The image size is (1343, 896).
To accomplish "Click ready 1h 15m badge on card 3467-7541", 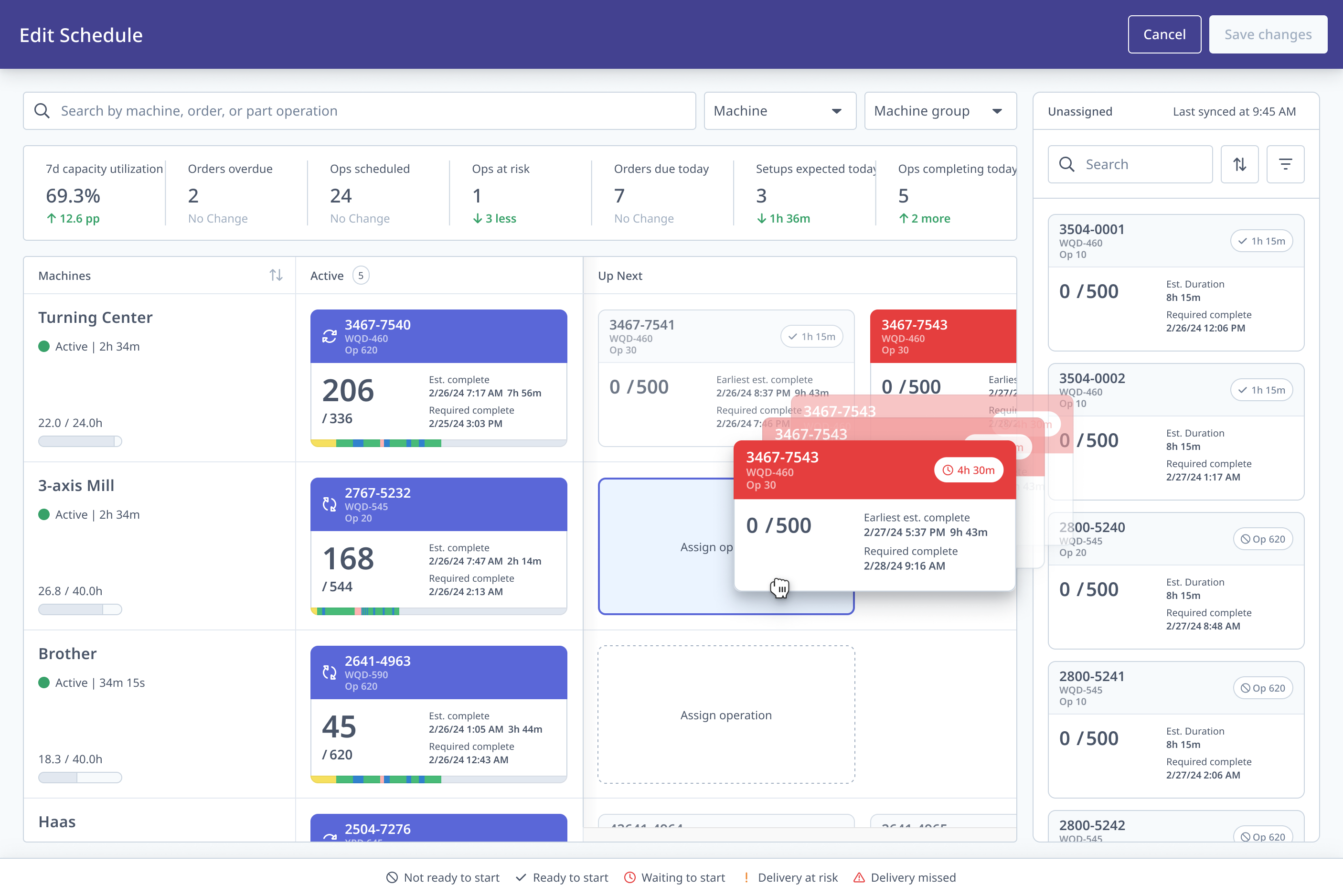I will [x=812, y=337].
